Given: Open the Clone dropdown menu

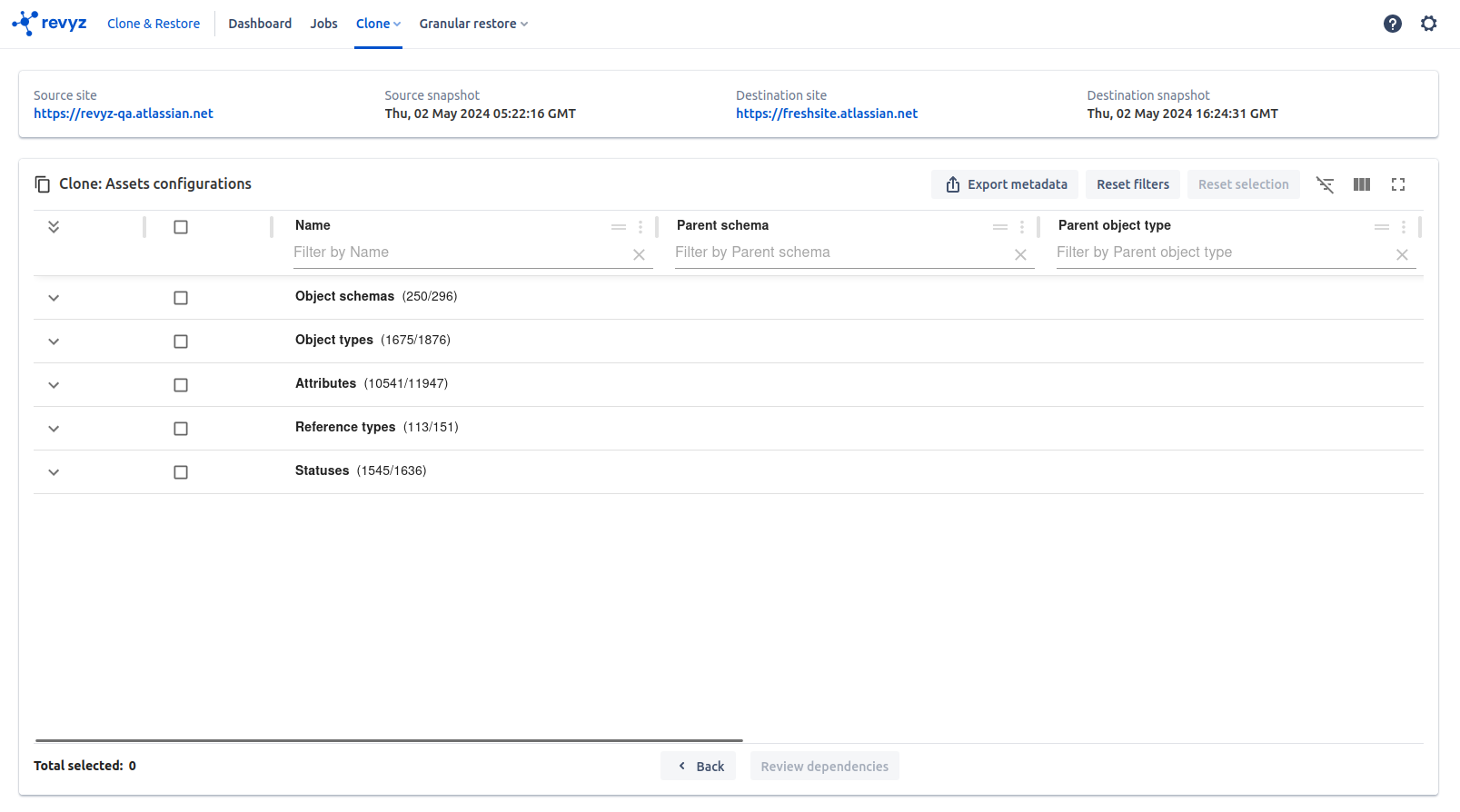Looking at the screenshot, I should 378,24.
